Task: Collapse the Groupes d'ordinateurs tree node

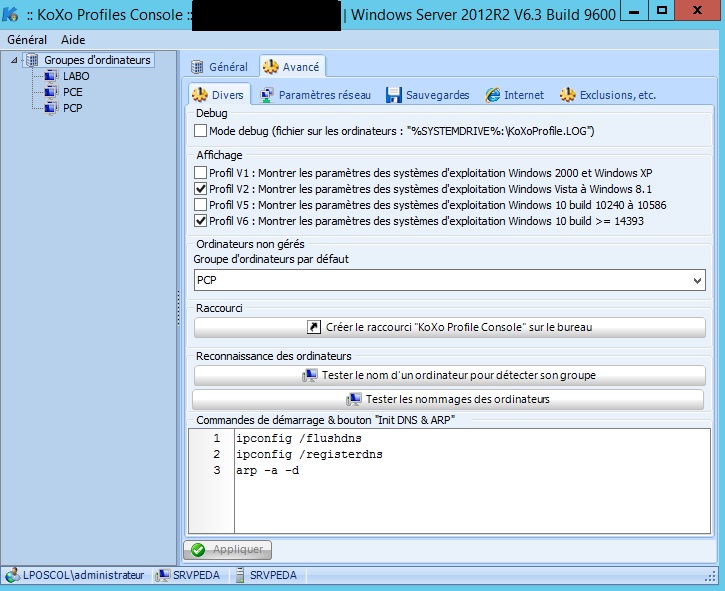Action: click(x=14, y=60)
